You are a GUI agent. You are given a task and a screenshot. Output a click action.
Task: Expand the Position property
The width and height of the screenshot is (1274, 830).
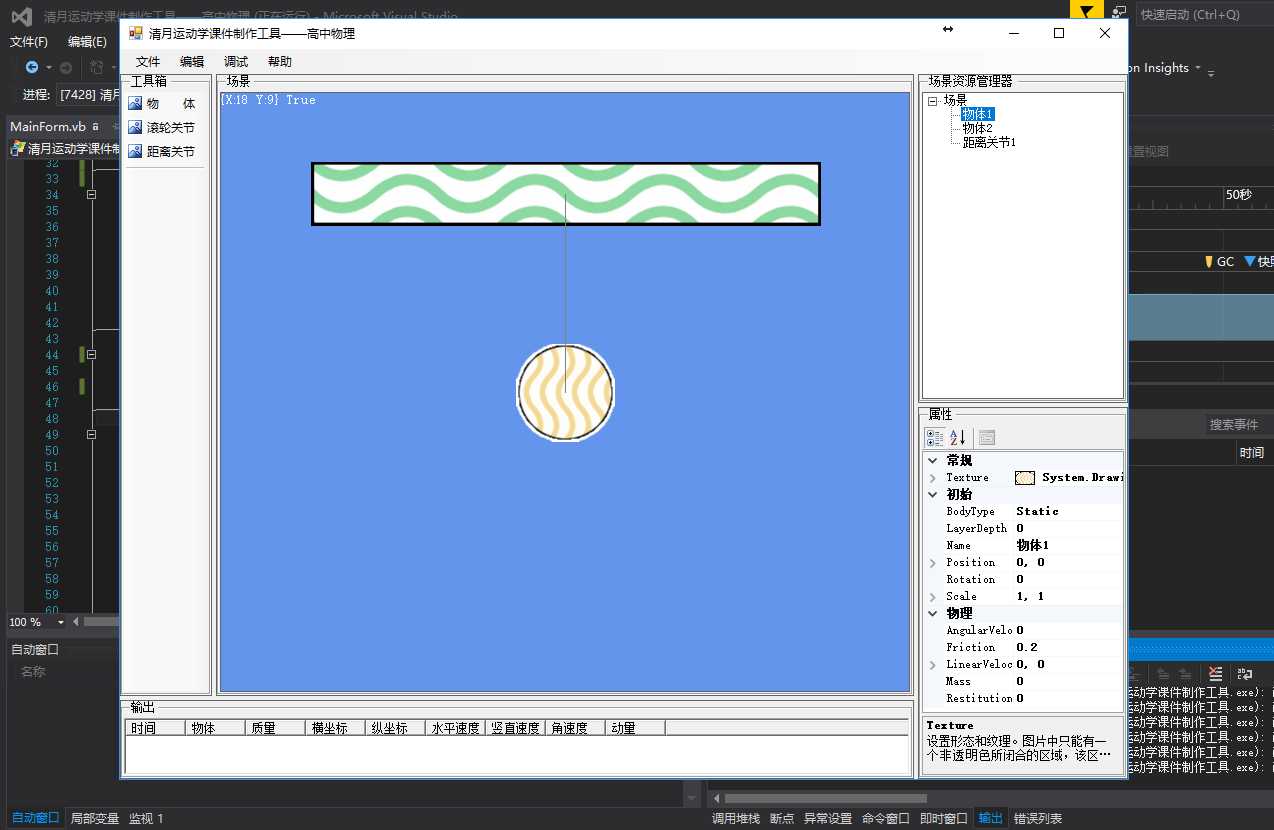933,562
